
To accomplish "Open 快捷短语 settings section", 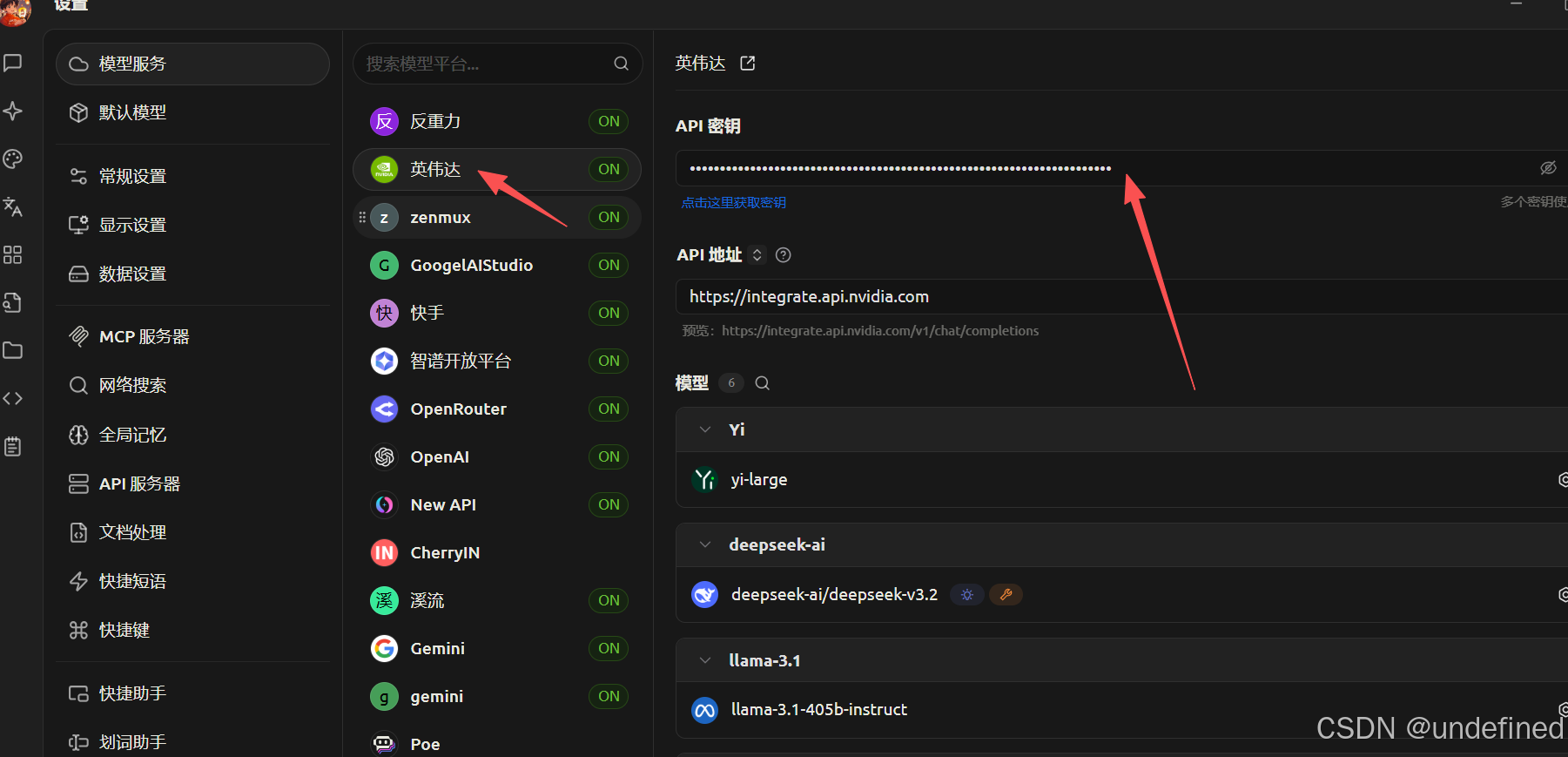I will 192,581.
